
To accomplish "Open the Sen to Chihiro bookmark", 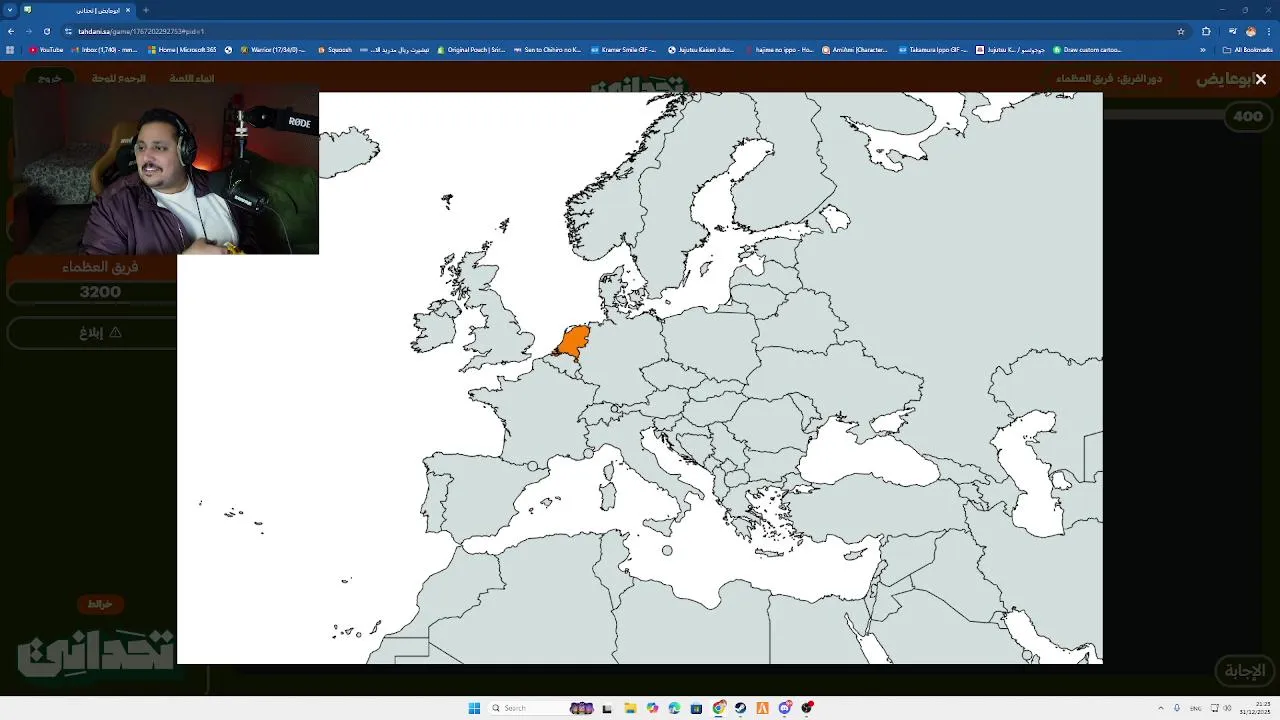I will (x=547, y=49).
